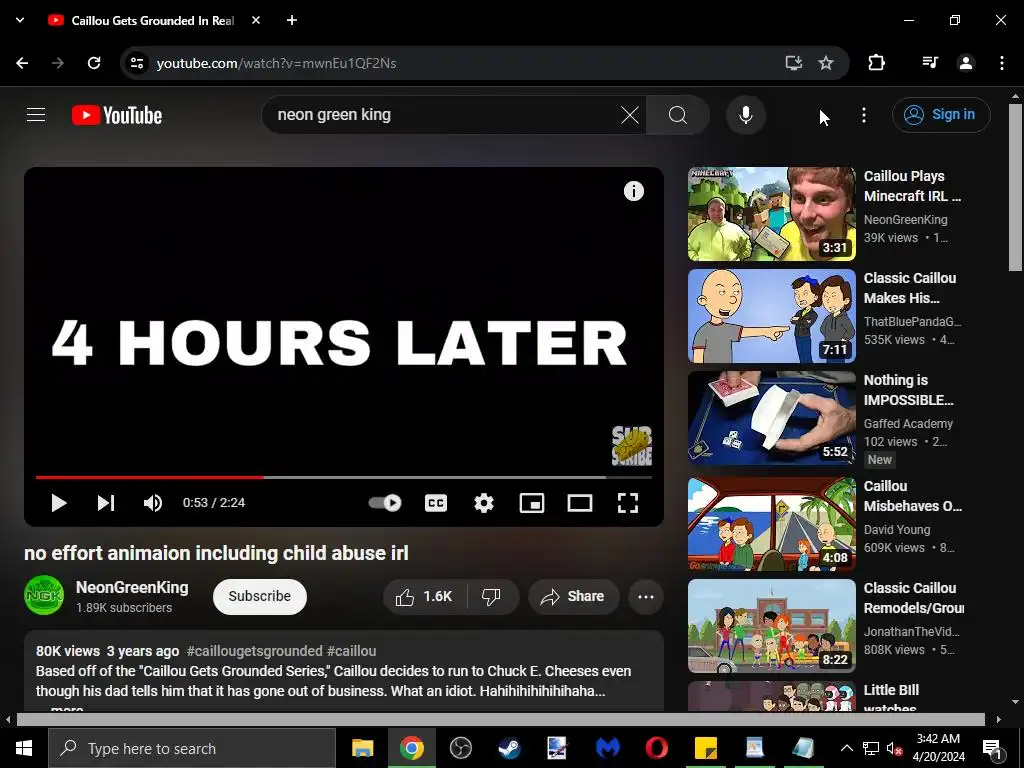Open File Explorer from taskbar
The image size is (1024, 768).
pos(362,748)
